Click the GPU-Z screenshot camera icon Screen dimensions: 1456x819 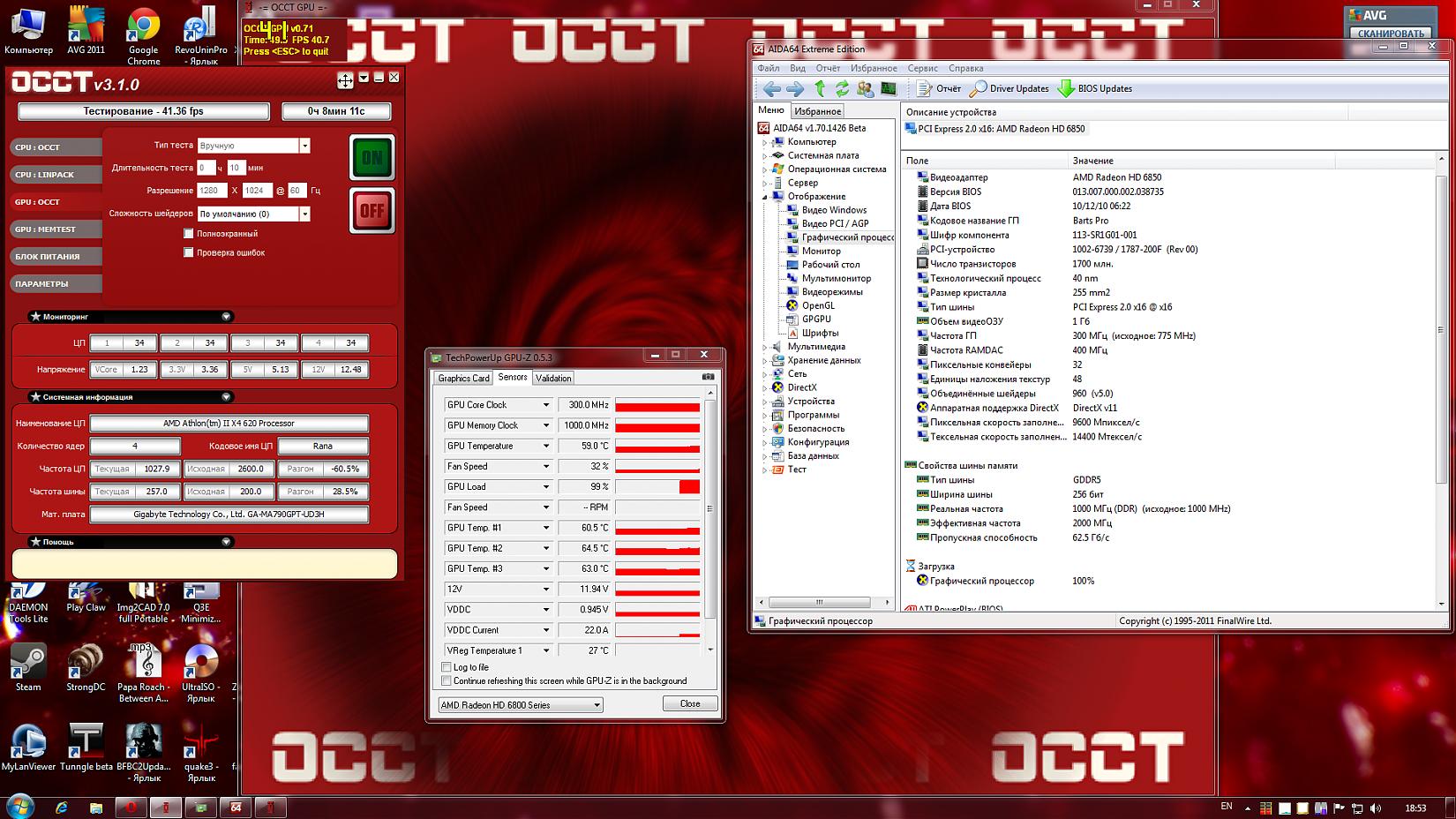pos(708,377)
